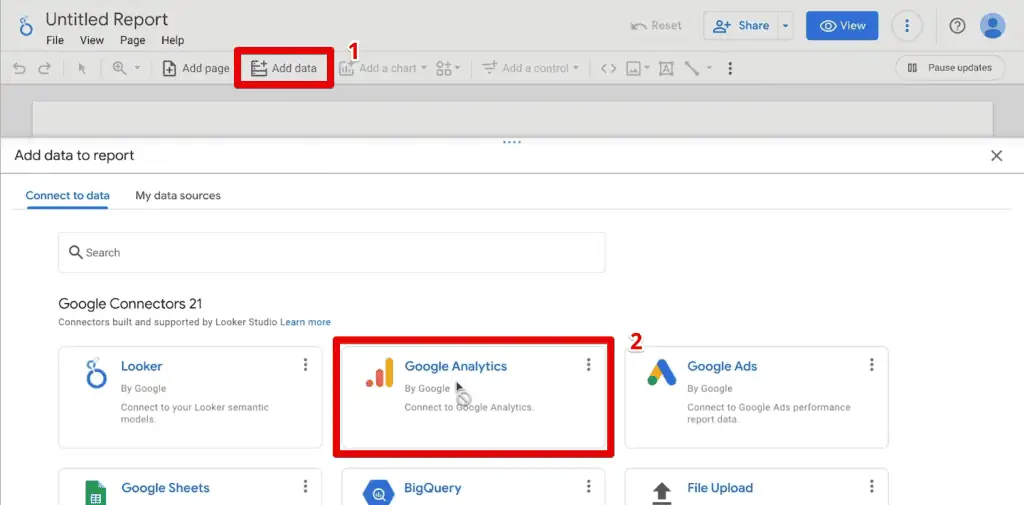Open community visualizations and components icon

[x=448, y=68]
